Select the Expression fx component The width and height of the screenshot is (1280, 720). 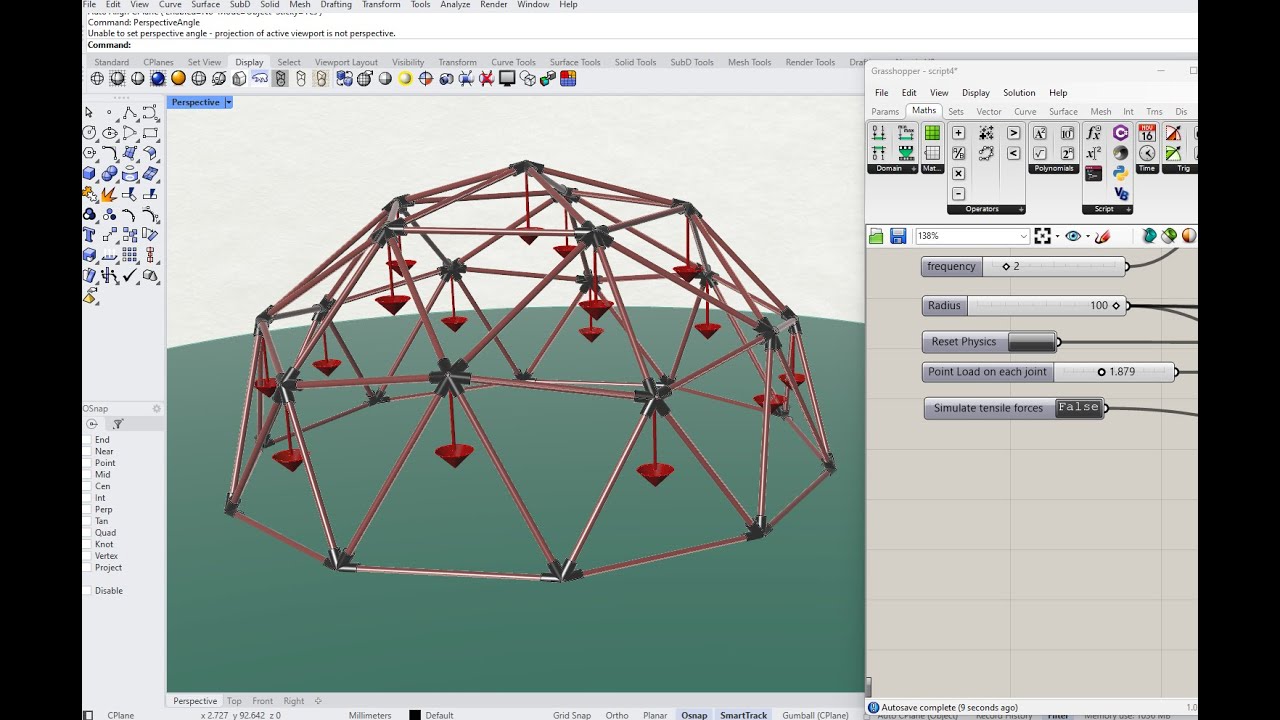click(x=1093, y=133)
